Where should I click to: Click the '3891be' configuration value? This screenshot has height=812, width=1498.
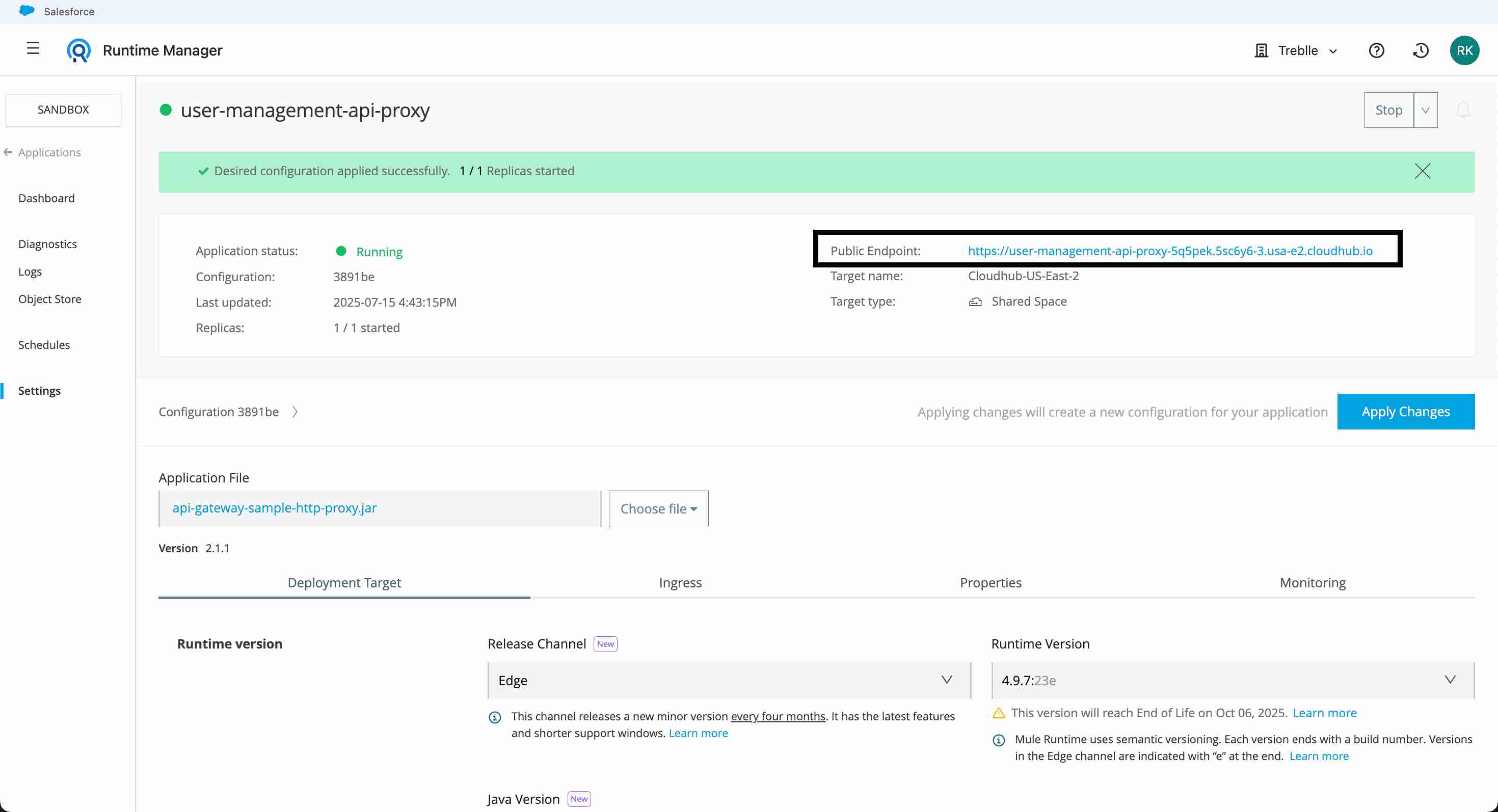point(354,277)
